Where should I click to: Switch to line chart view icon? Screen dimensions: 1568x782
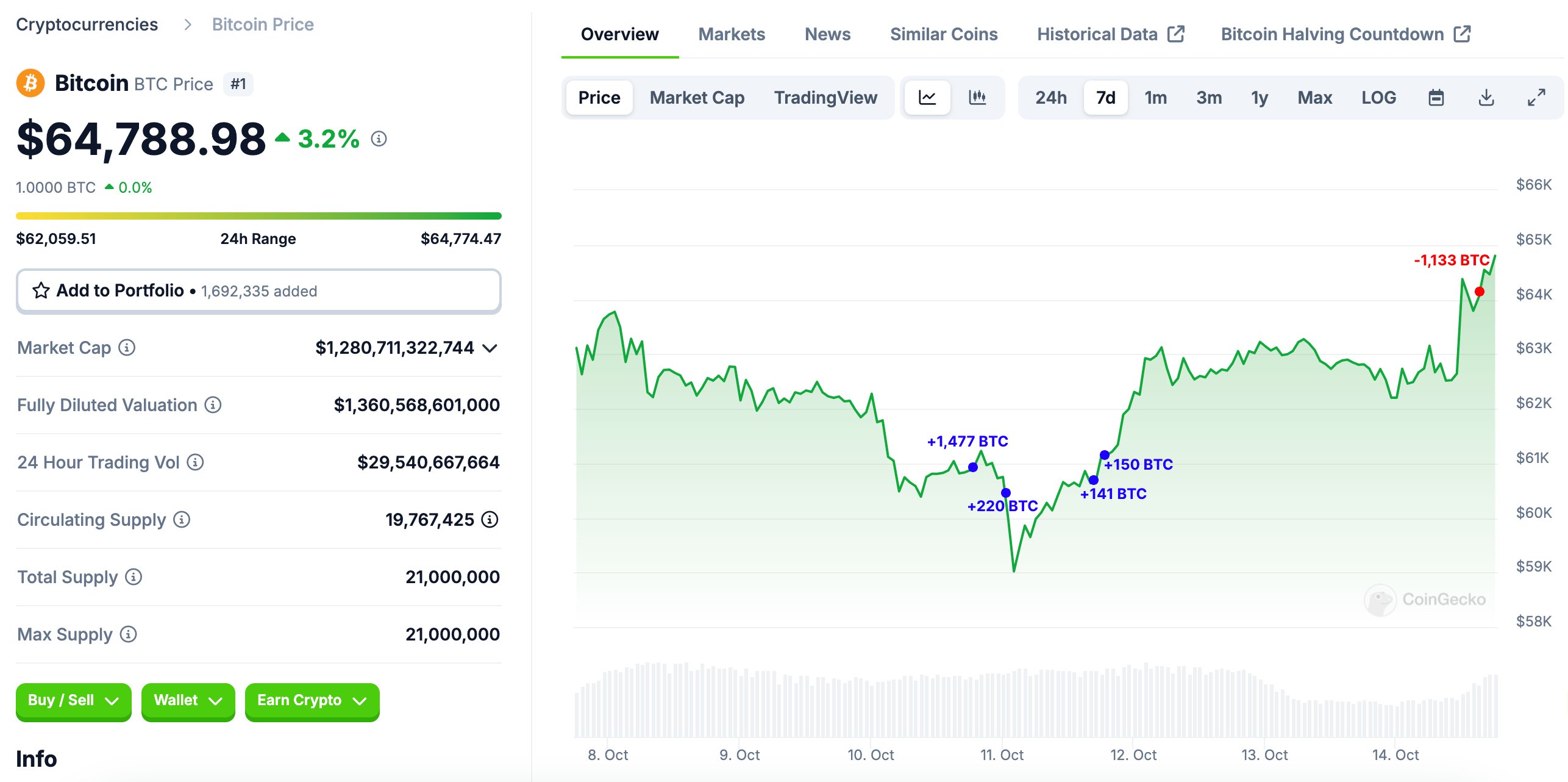(x=927, y=98)
